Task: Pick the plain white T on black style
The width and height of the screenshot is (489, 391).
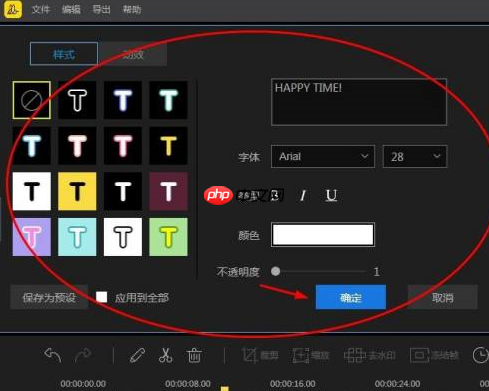Action: (x=123, y=191)
